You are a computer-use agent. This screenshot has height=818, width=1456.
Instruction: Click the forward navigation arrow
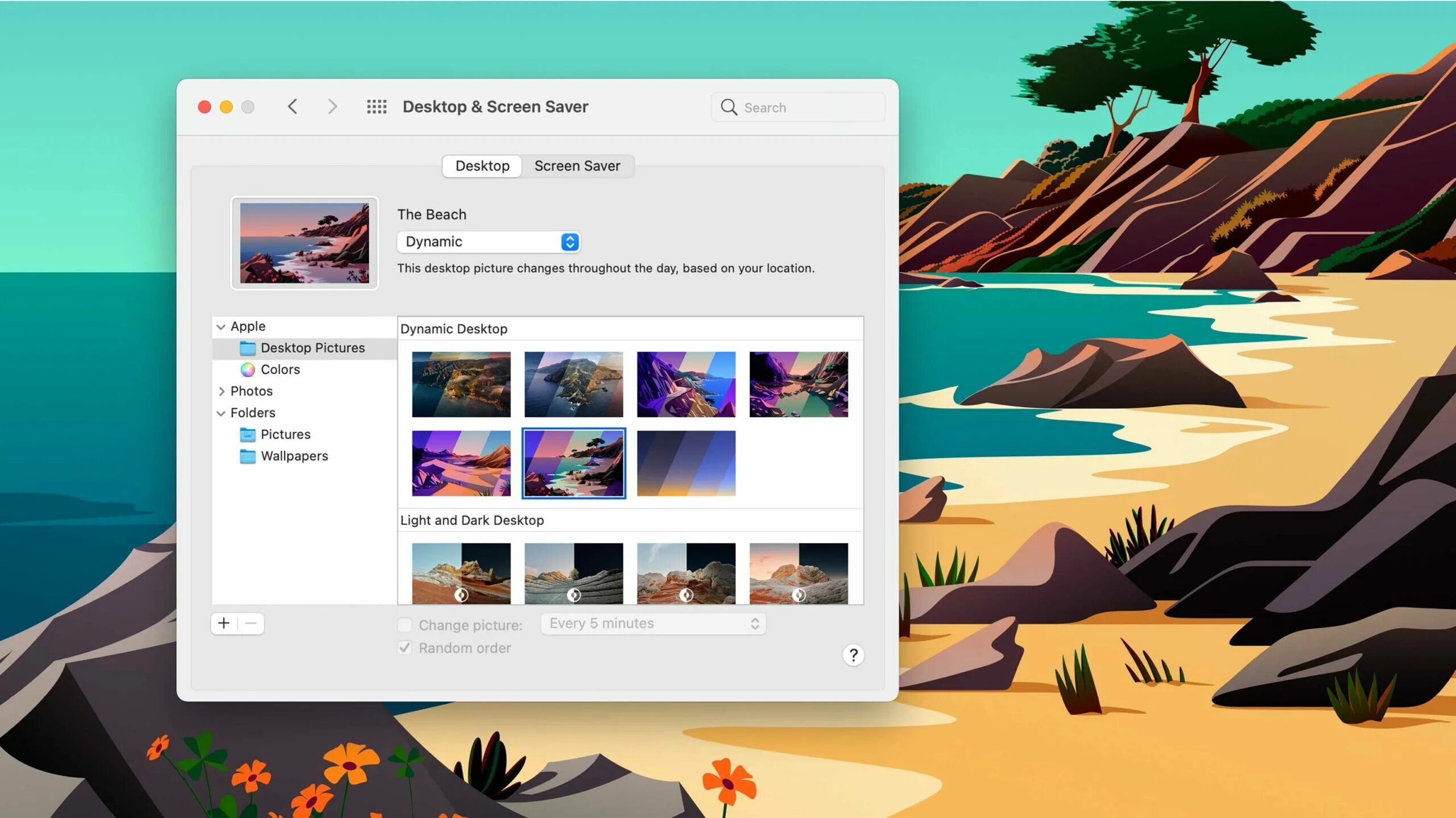332,107
